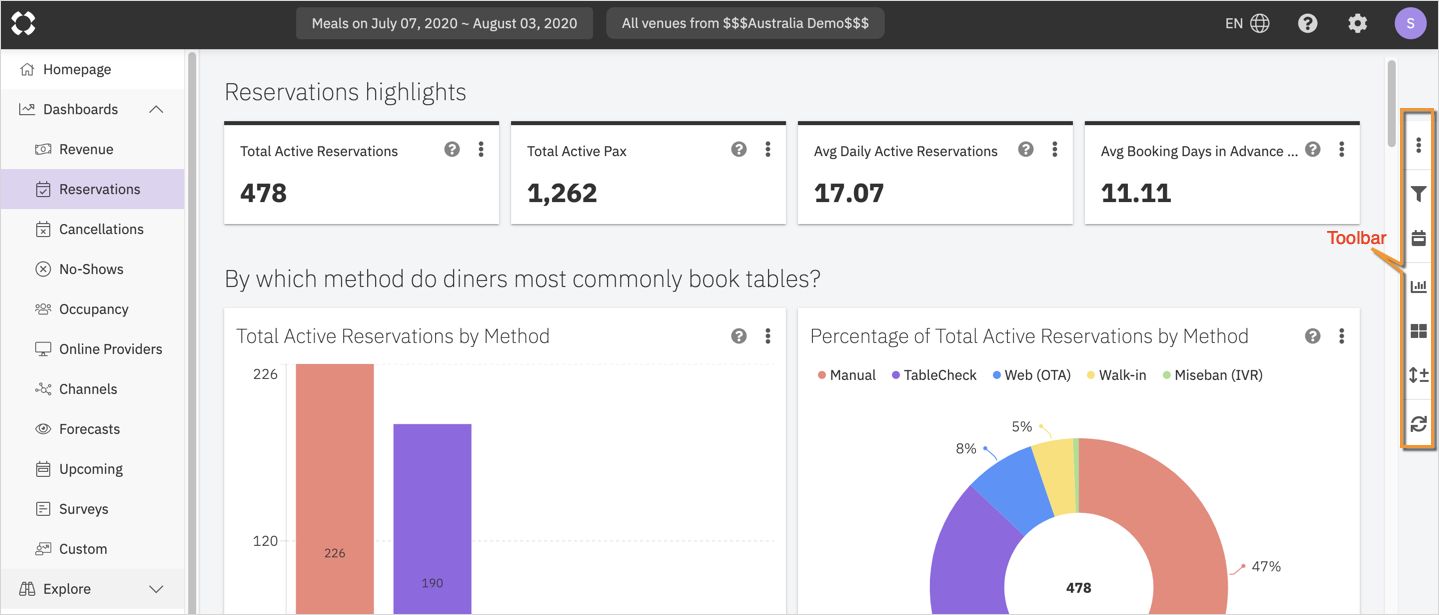Click the sidebar vertical scrollbar
Image resolution: width=1439 pixels, height=615 pixels.
click(x=192, y=330)
